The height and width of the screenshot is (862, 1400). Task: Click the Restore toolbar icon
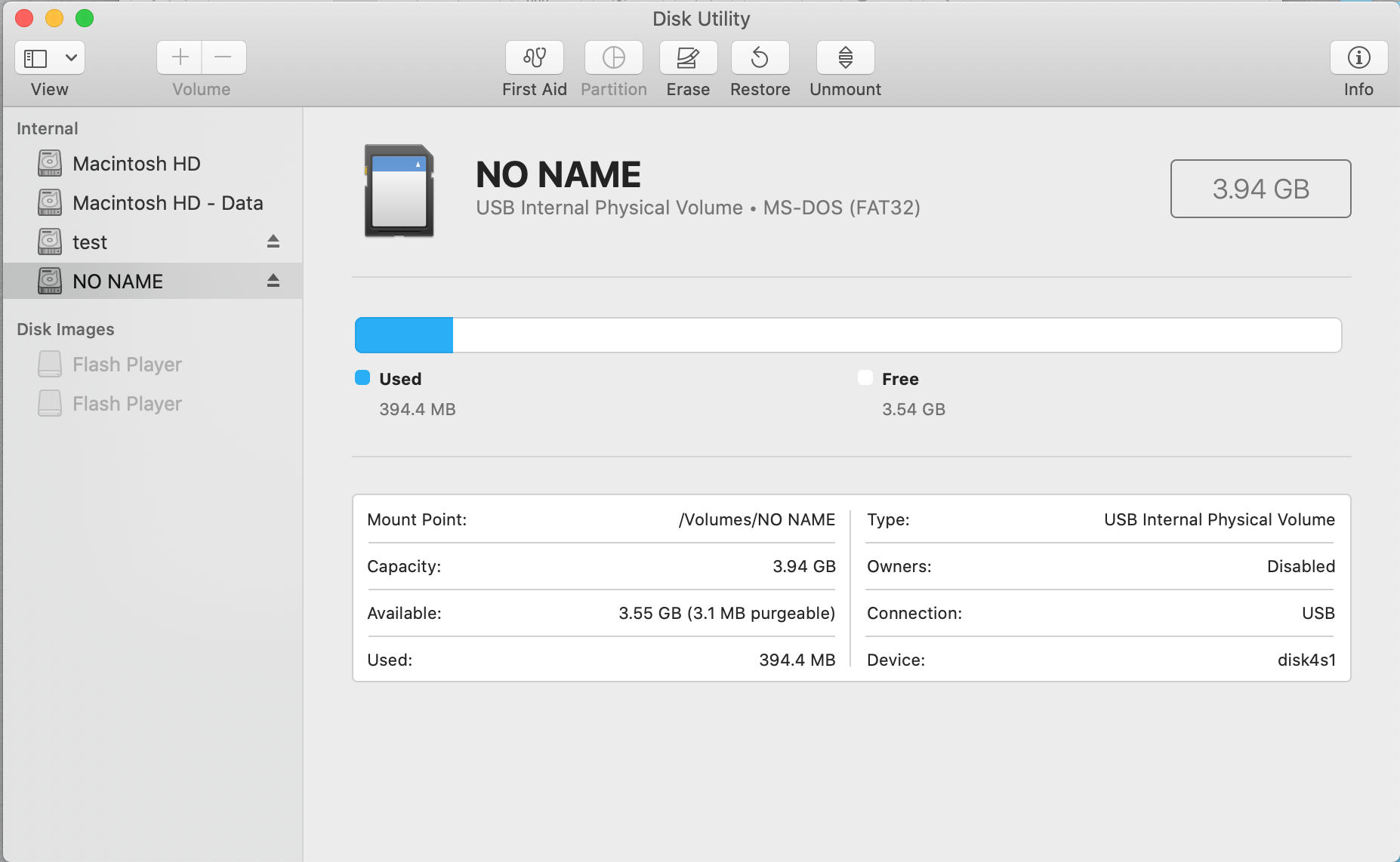[760, 58]
